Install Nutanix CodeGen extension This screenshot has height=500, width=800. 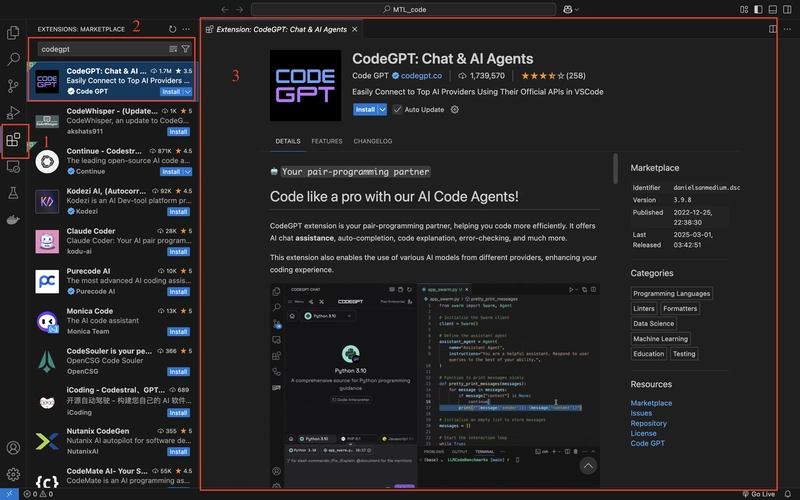coord(178,452)
